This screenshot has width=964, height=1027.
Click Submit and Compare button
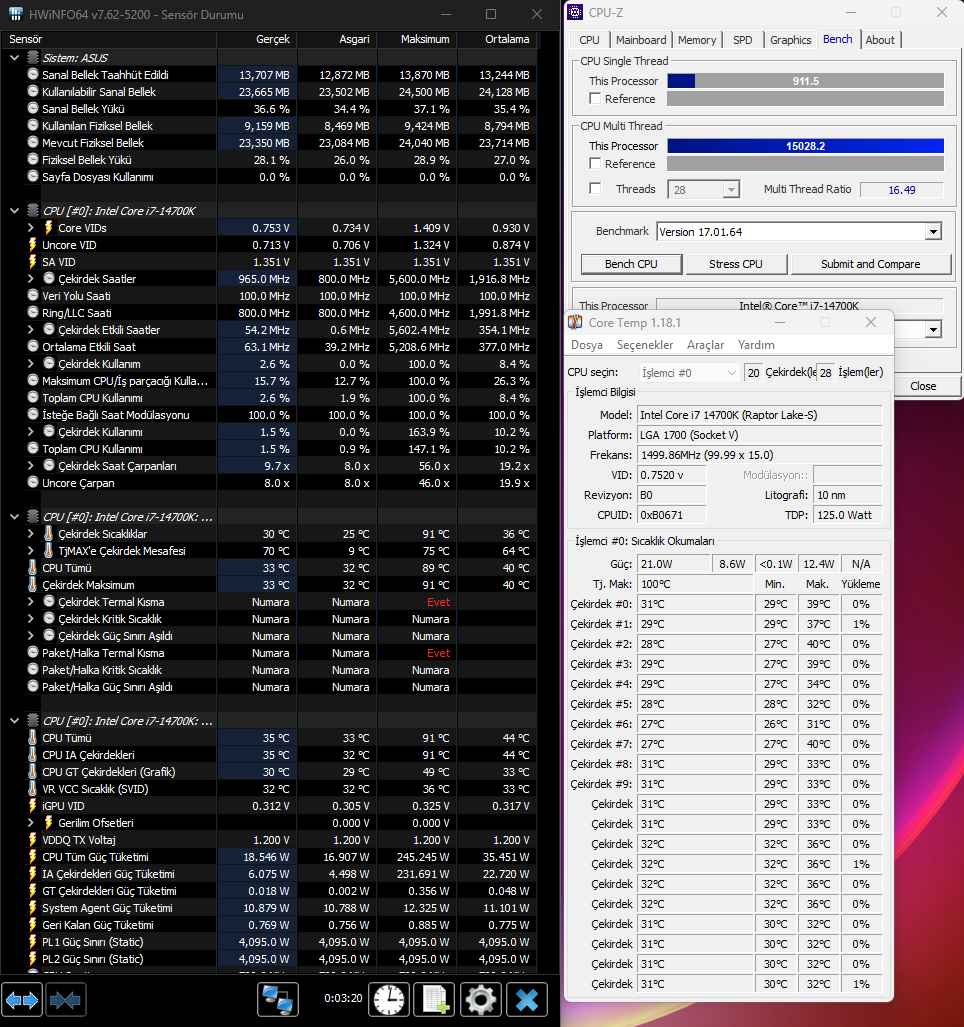870,264
